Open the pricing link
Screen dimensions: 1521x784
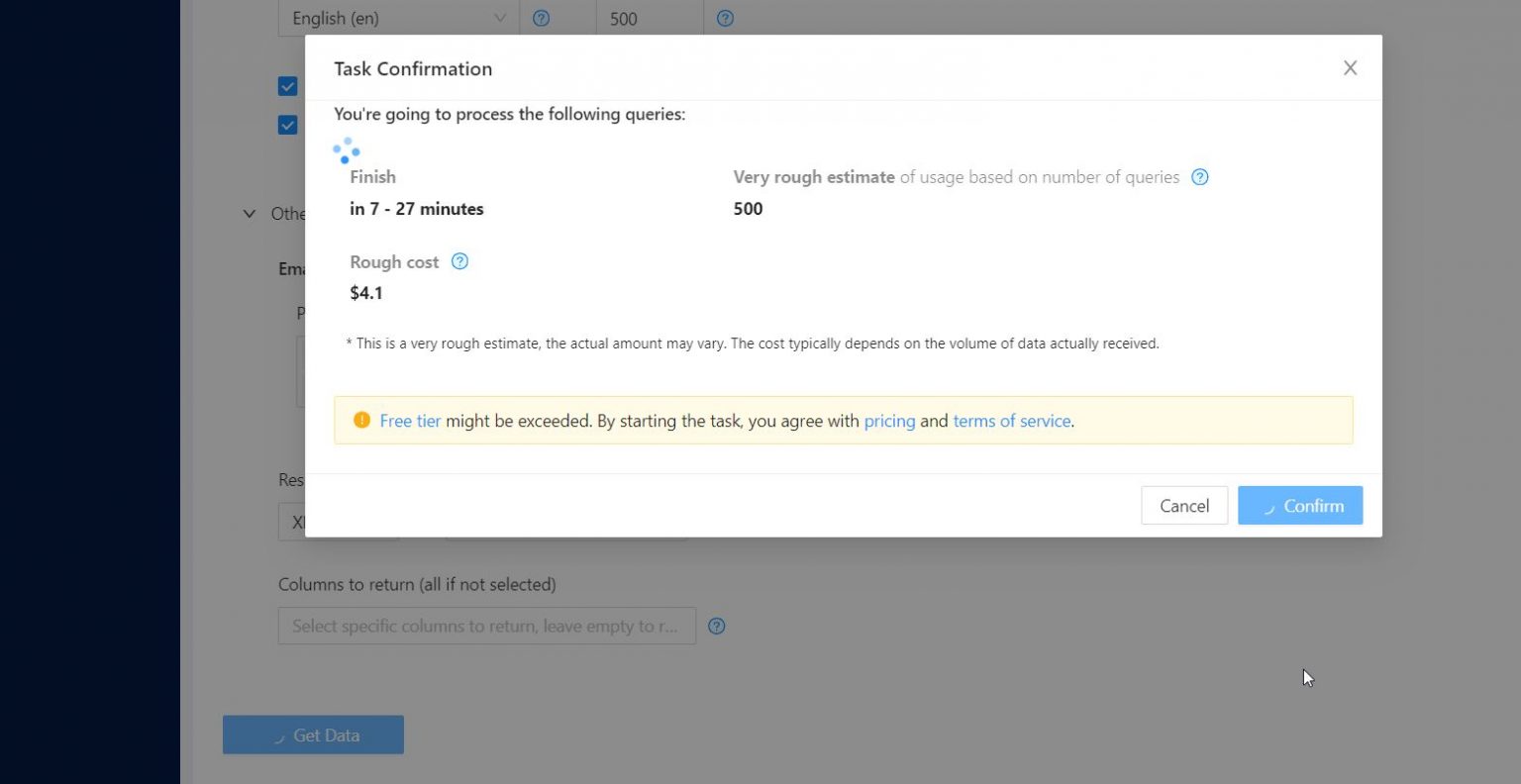pyautogui.click(x=889, y=421)
